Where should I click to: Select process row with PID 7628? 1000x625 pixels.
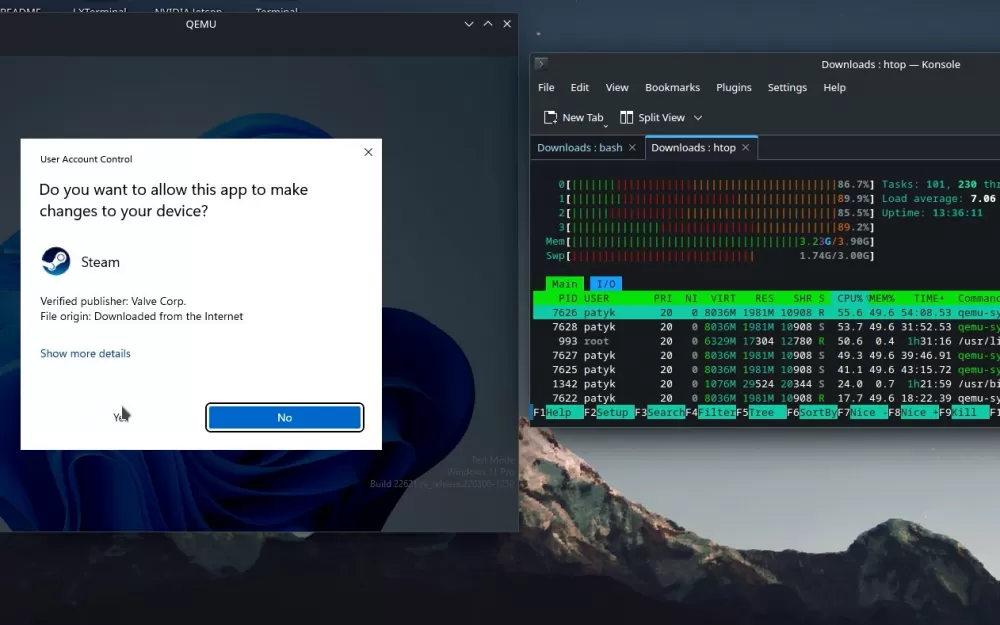[x=766, y=327]
